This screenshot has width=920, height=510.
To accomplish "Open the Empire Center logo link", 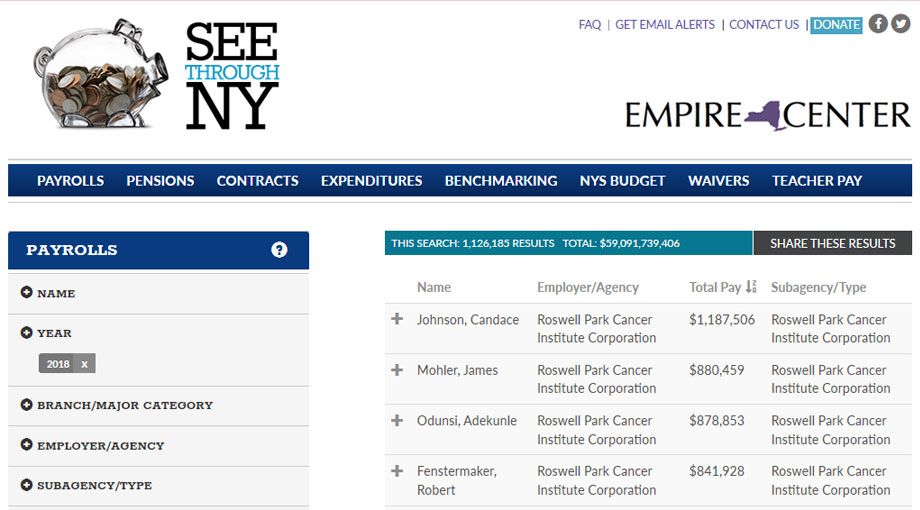I will (767, 115).
